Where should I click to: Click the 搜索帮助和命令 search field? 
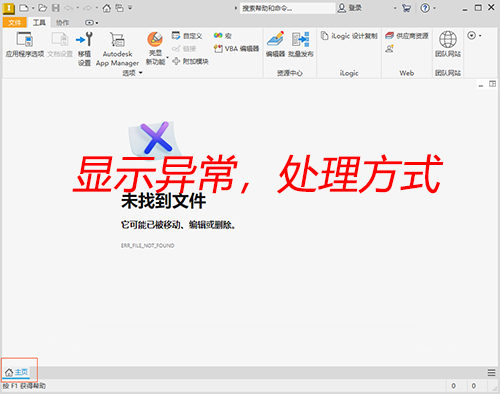coord(287,8)
